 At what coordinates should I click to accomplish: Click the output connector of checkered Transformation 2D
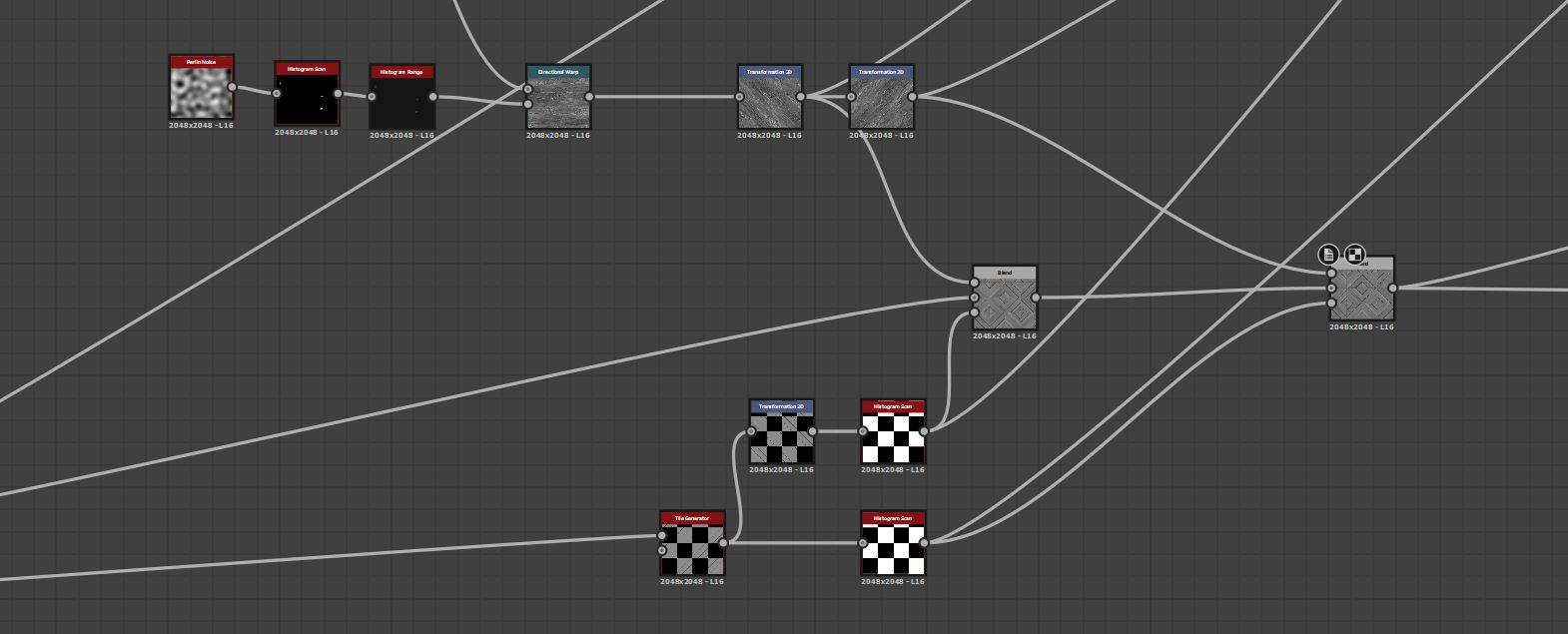813,431
